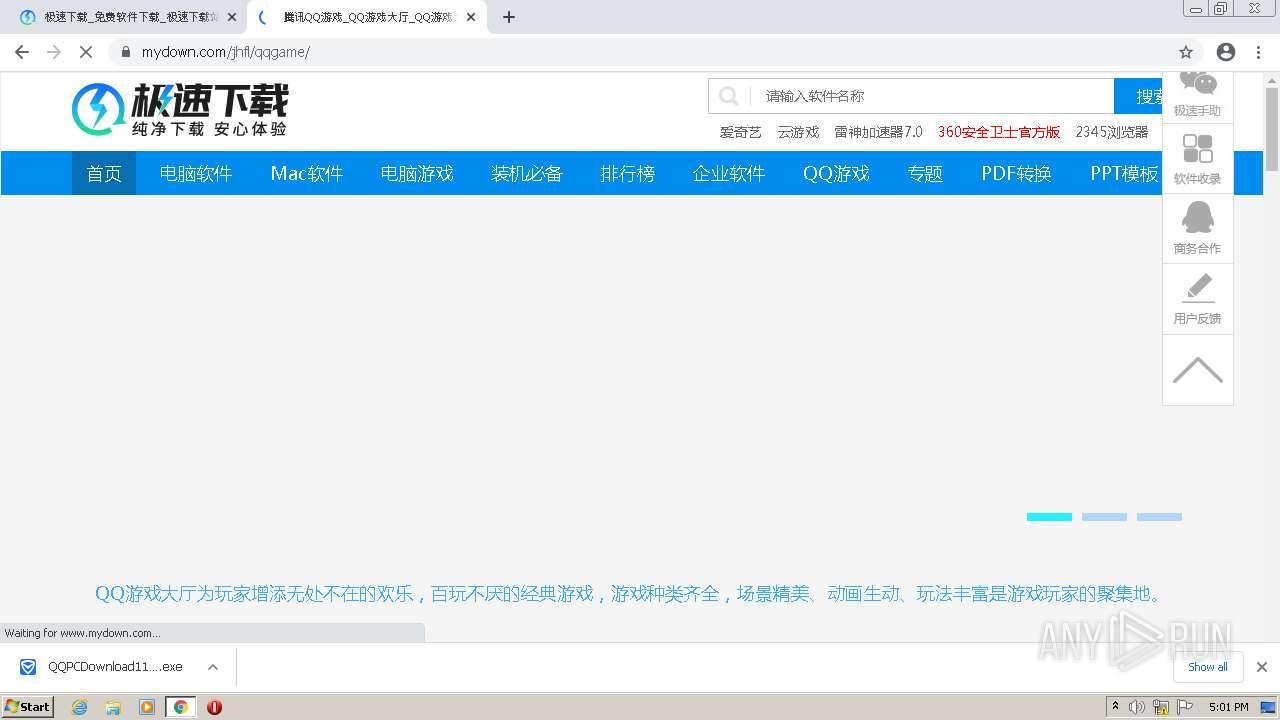Open PDF转换 navigation item
The image size is (1280, 720).
click(x=1016, y=173)
